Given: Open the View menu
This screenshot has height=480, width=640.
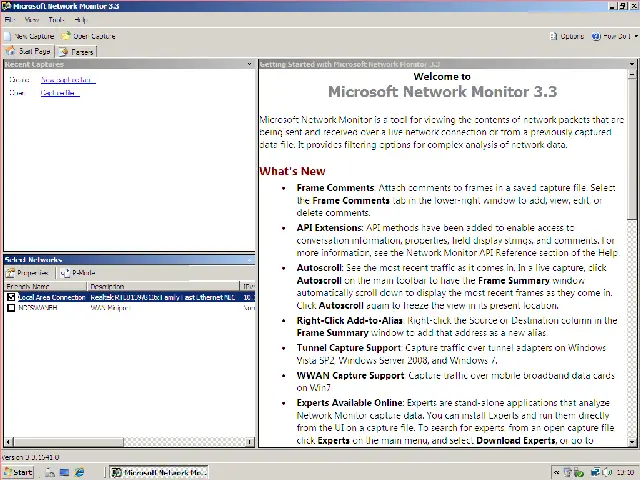Looking at the screenshot, I should 31,20.
